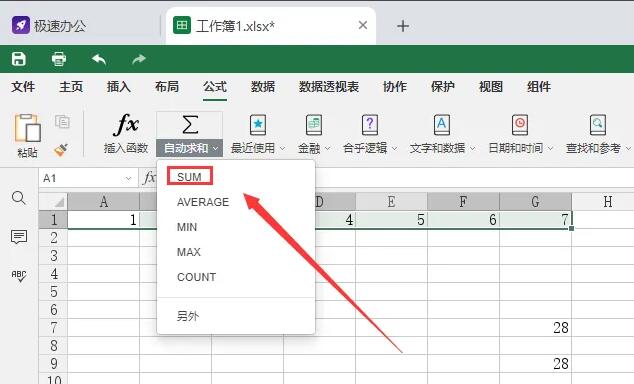
Task: Open the Search magnifier in left sidebar
Action: 19,198
